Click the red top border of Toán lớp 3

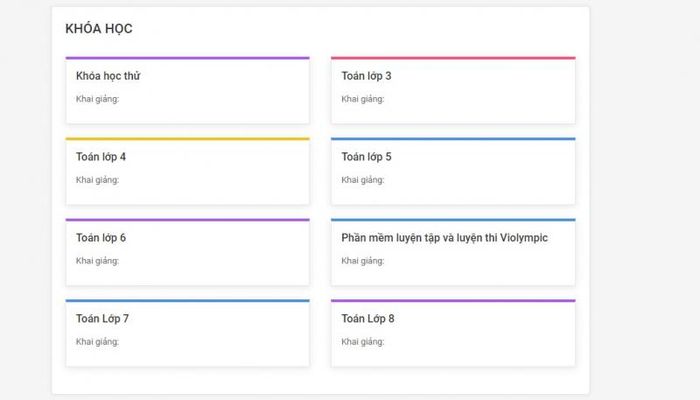coord(453,58)
